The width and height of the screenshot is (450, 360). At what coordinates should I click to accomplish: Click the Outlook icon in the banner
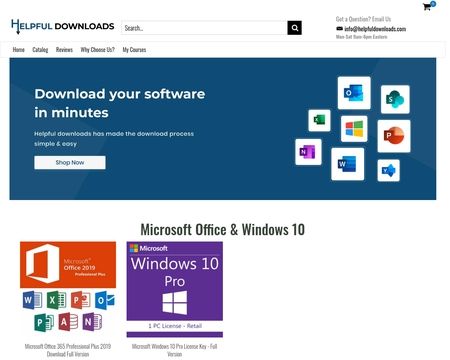click(354, 93)
